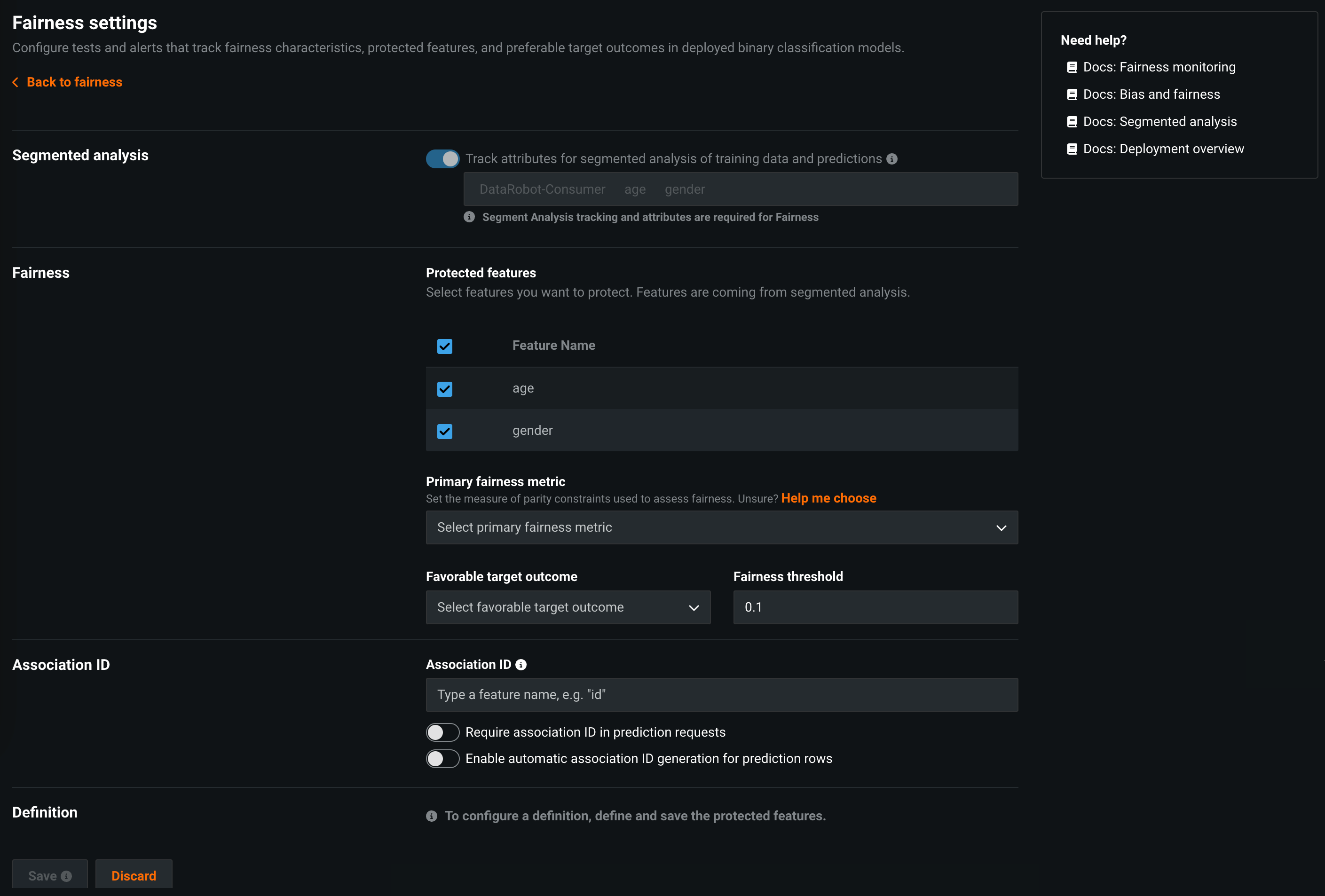The width and height of the screenshot is (1325, 896).
Task: Click the back chevron icon beside Back to fairness
Action: [x=16, y=83]
